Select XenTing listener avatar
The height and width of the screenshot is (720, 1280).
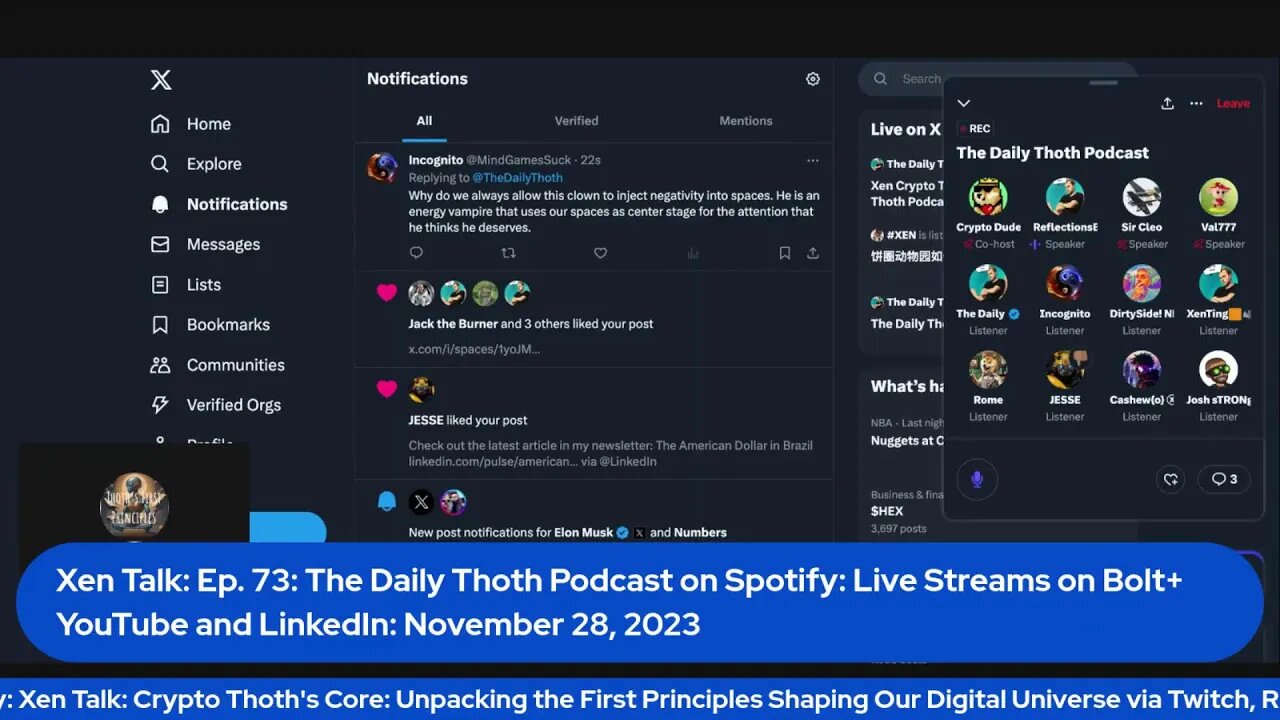click(1218, 283)
